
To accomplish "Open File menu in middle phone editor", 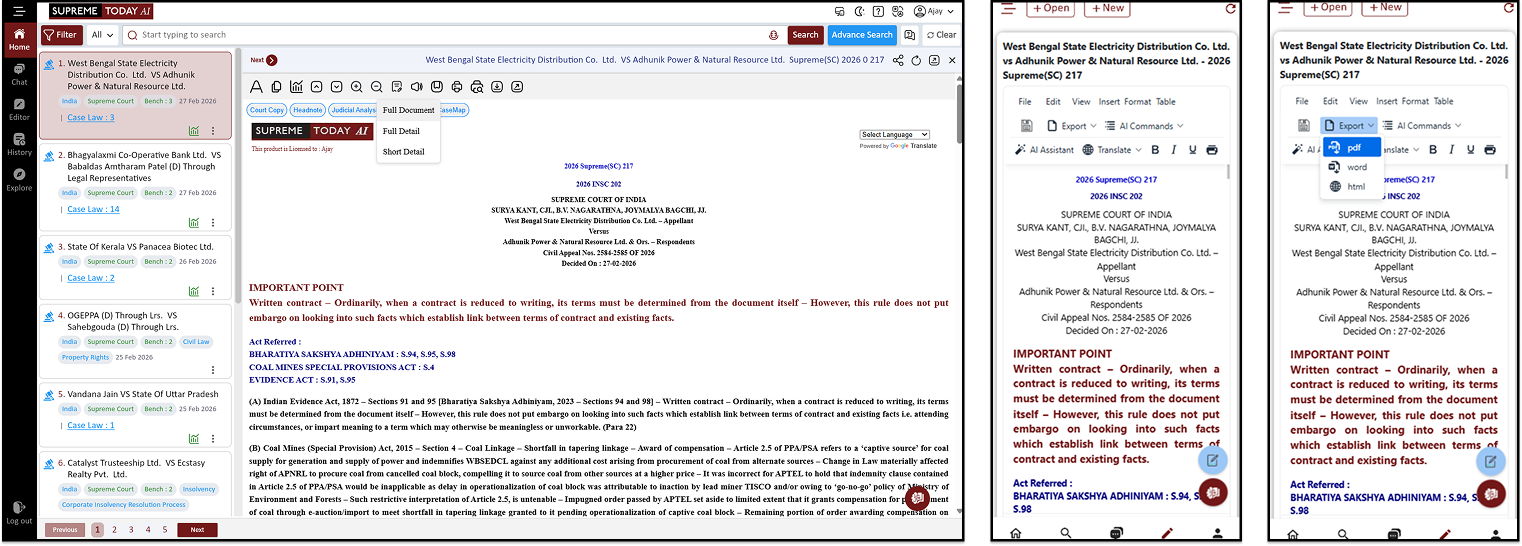I will [x=1025, y=102].
